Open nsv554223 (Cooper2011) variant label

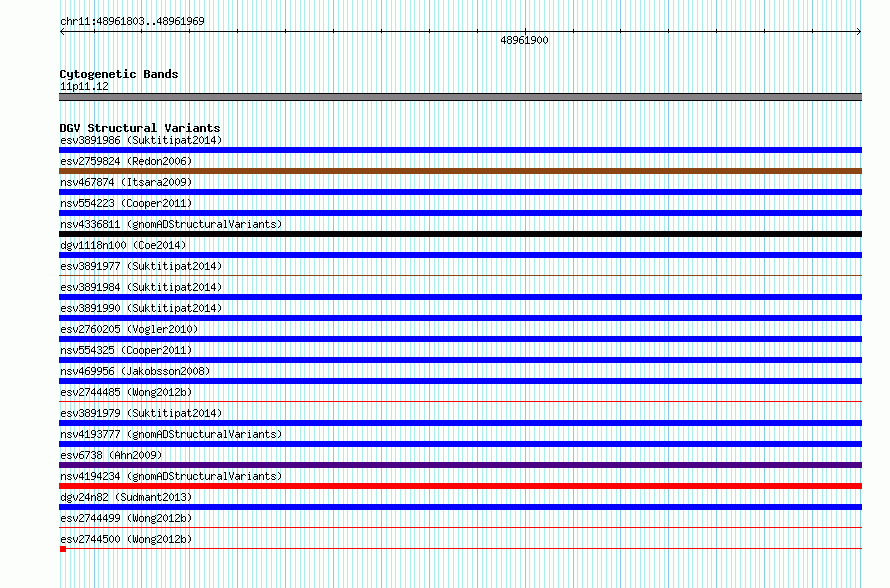click(x=126, y=203)
